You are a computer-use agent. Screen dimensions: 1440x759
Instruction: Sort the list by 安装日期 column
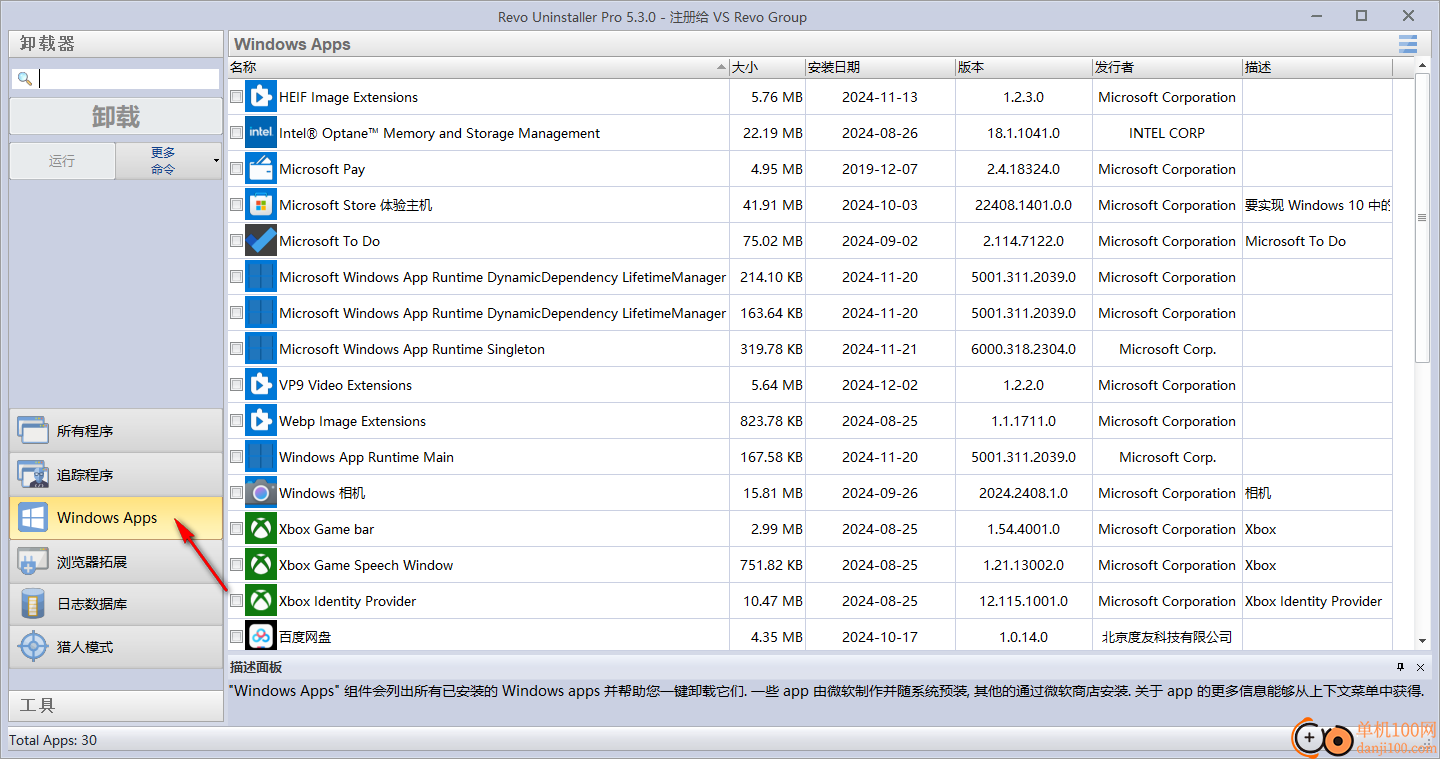pos(880,67)
